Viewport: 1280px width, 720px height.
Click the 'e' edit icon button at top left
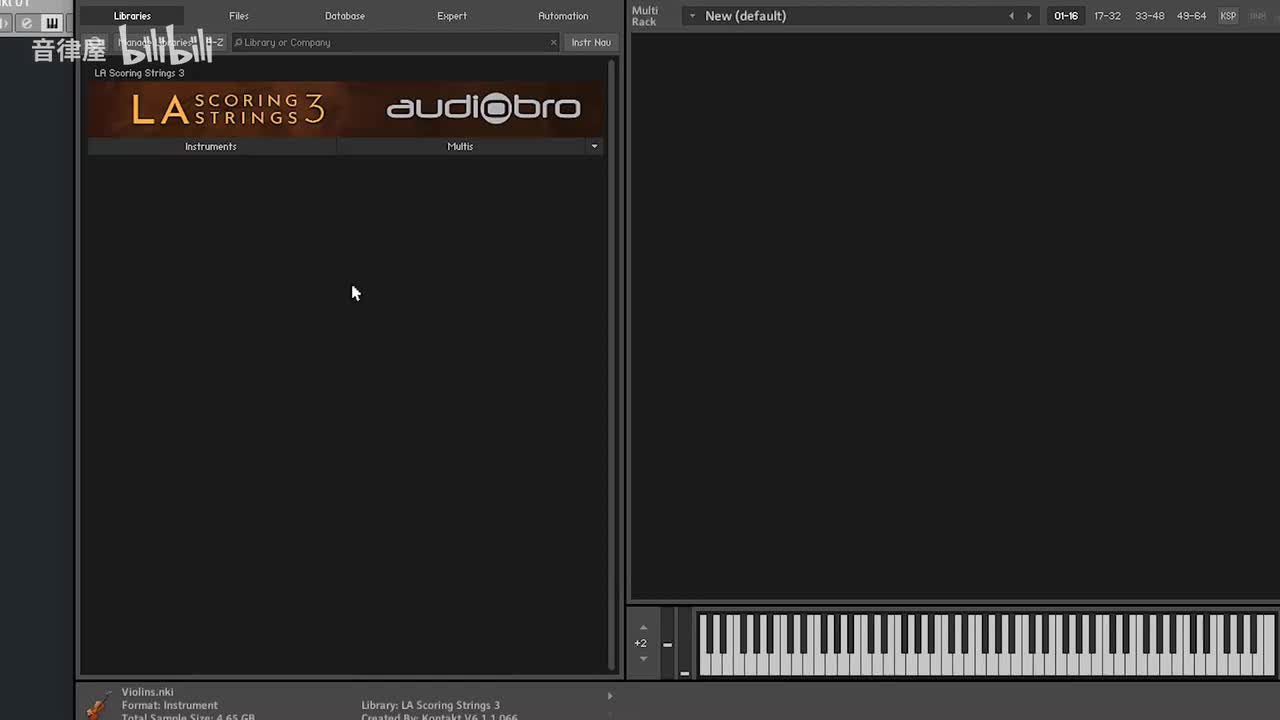pyautogui.click(x=27, y=23)
